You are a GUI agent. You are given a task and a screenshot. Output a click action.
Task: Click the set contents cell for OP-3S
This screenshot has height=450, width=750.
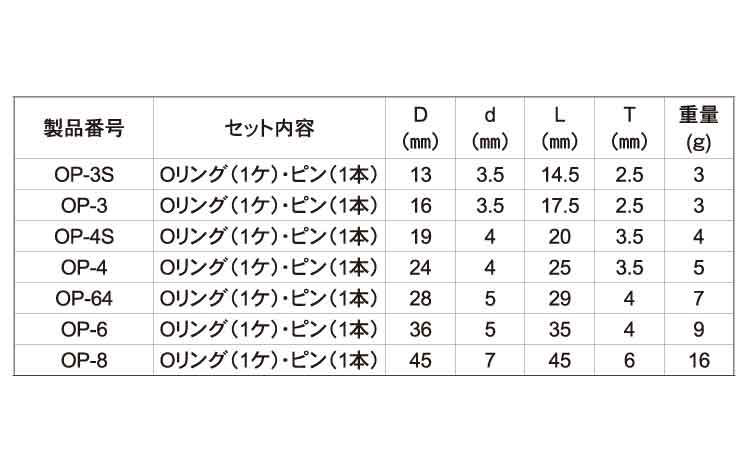(x=269, y=176)
